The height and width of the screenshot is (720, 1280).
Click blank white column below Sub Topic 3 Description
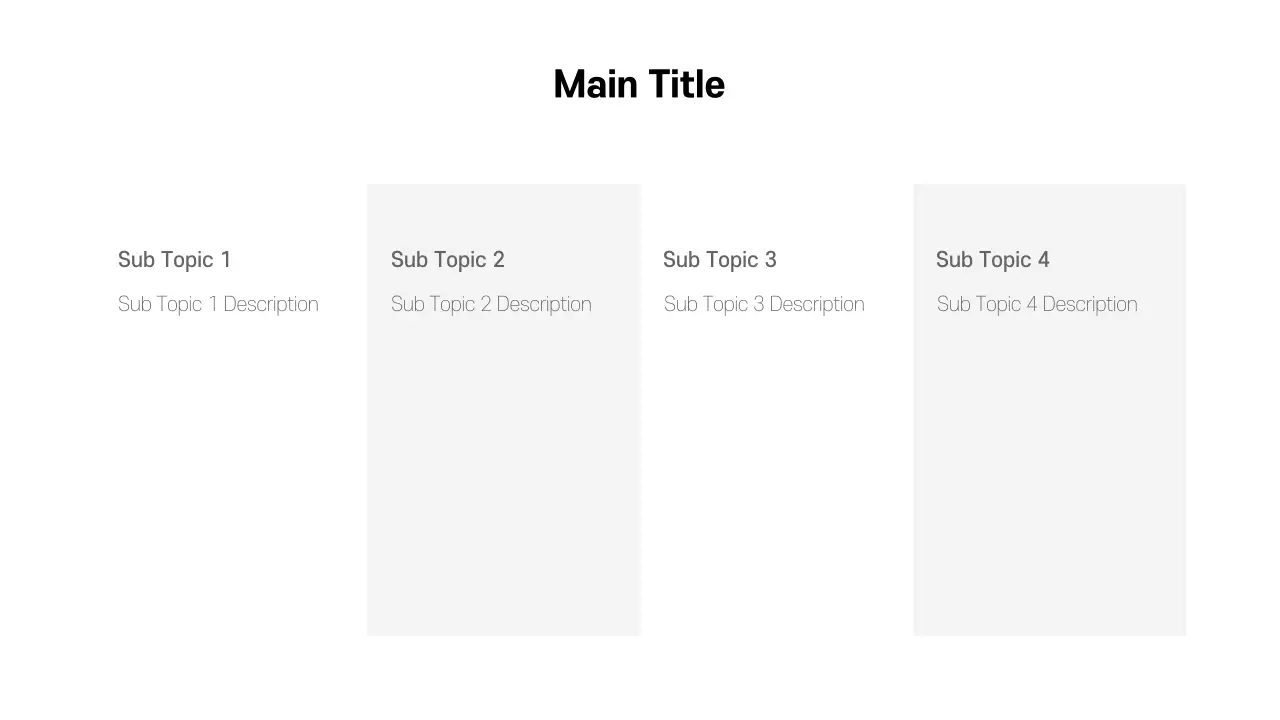coord(776,480)
